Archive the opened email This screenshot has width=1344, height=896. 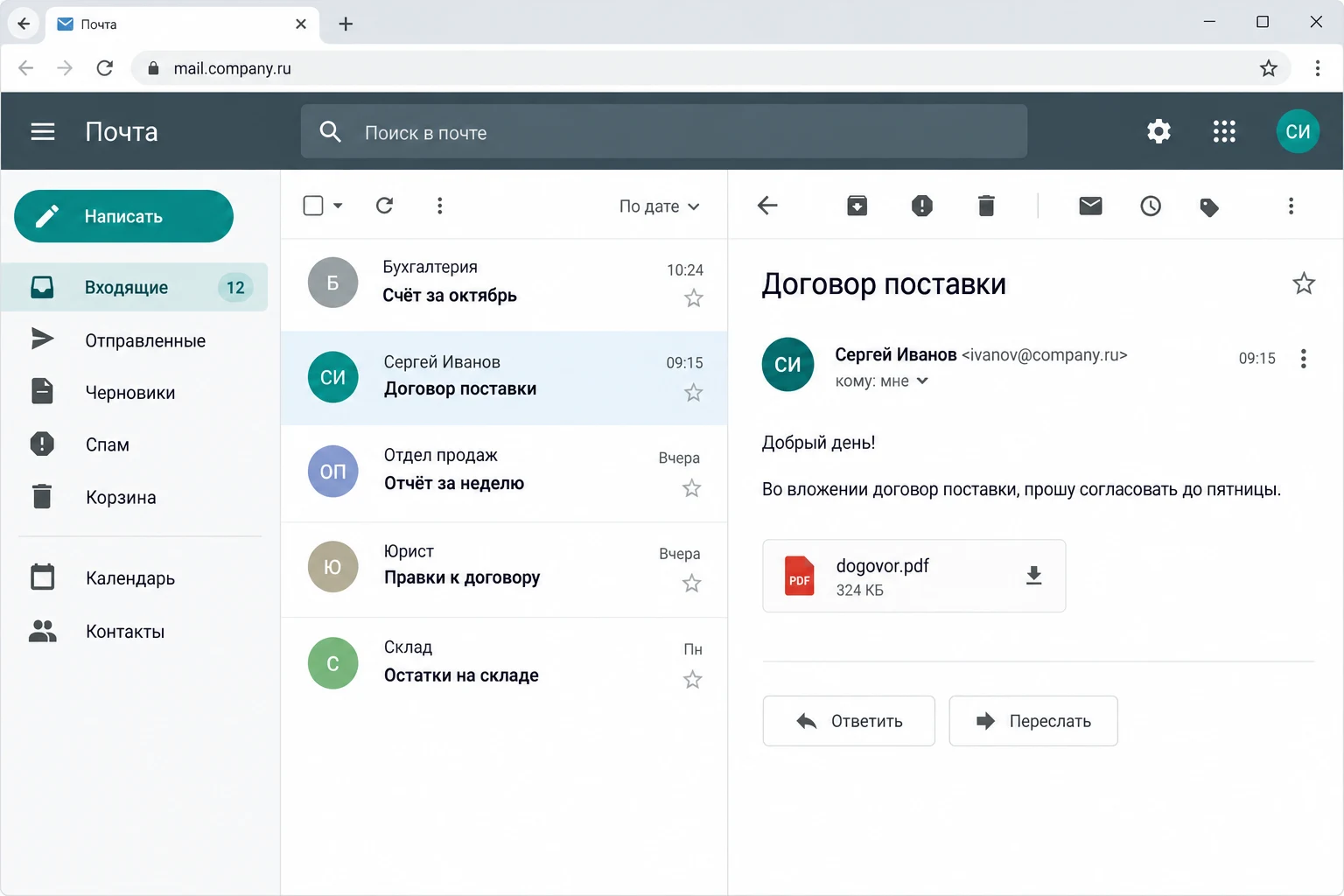[x=857, y=206]
